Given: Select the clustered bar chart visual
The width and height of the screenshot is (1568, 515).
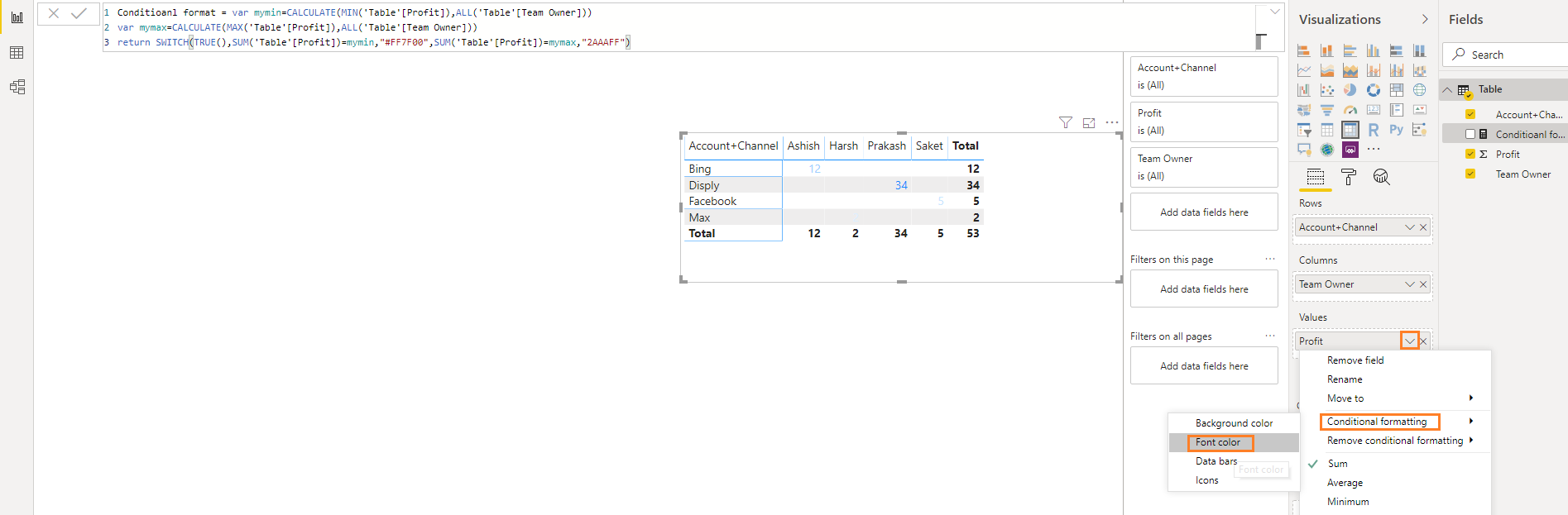Looking at the screenshot, I should pos(1350,50).
